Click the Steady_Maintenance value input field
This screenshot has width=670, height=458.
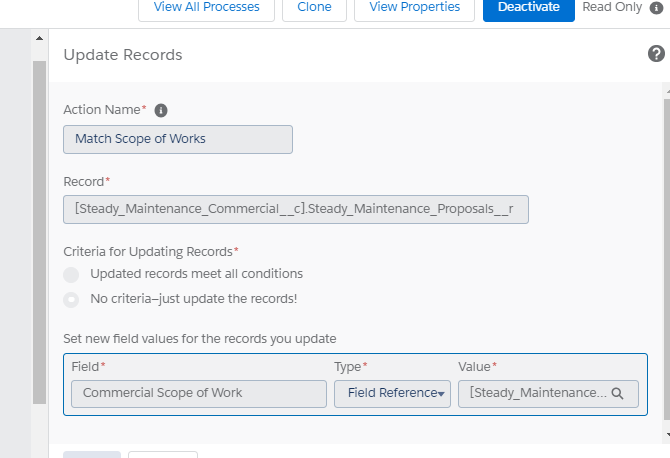537,394
